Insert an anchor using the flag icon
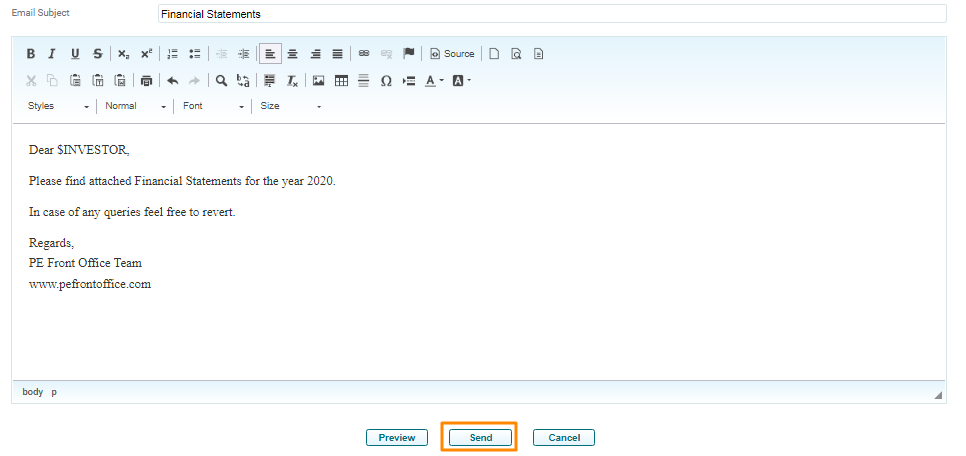The image size is (966, 456). [408, 54]
